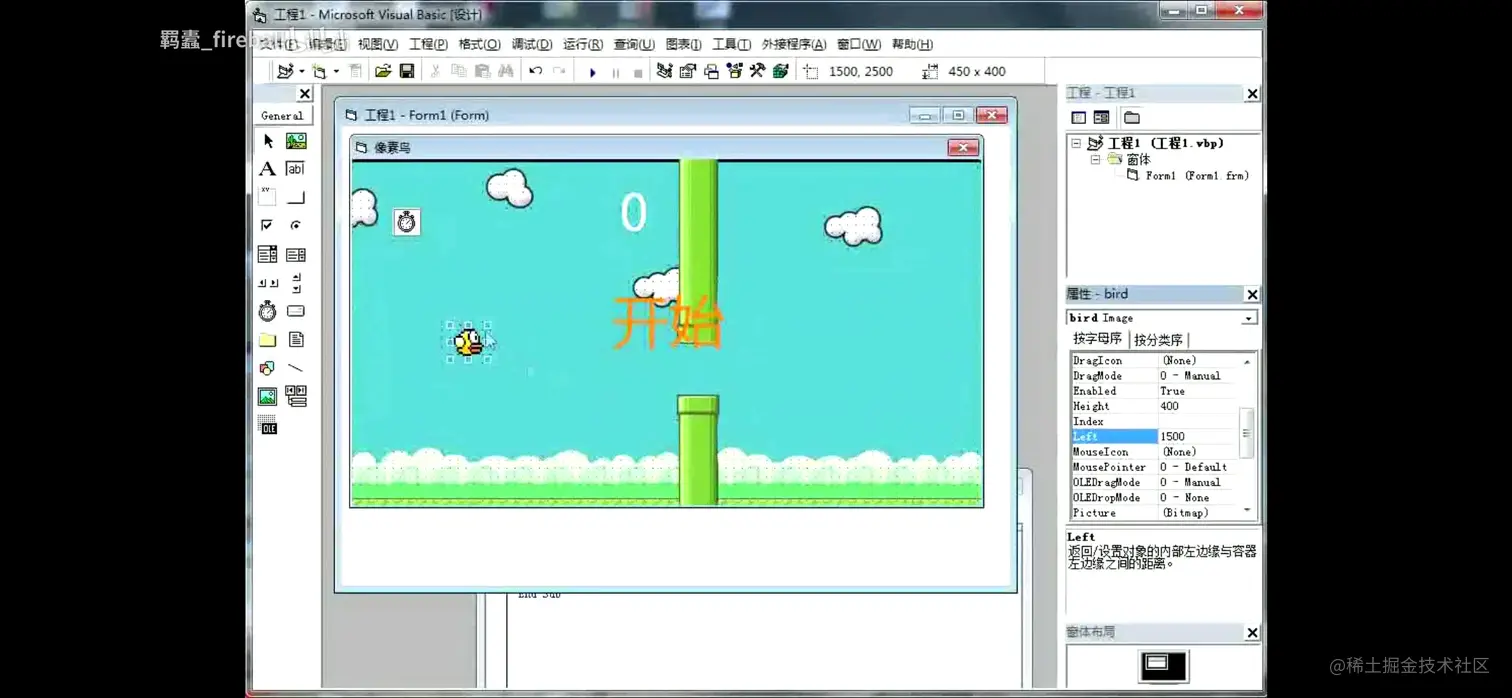This screenshot has width=1512, height=698.
Task: Select the Line control tool
Action: click(x=296, y=368)
